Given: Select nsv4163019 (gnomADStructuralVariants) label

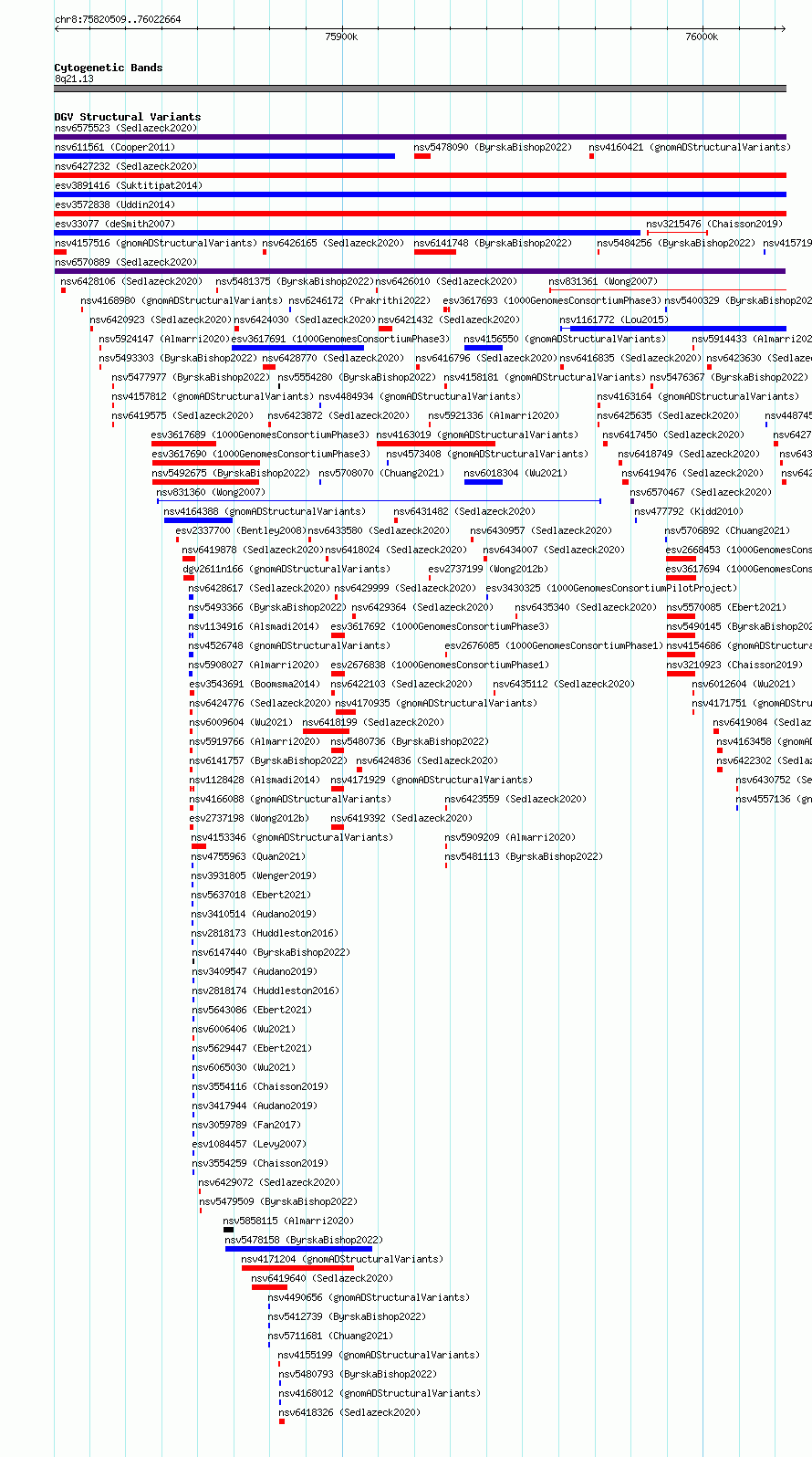Looking at the screenshot, I should 477,435.
